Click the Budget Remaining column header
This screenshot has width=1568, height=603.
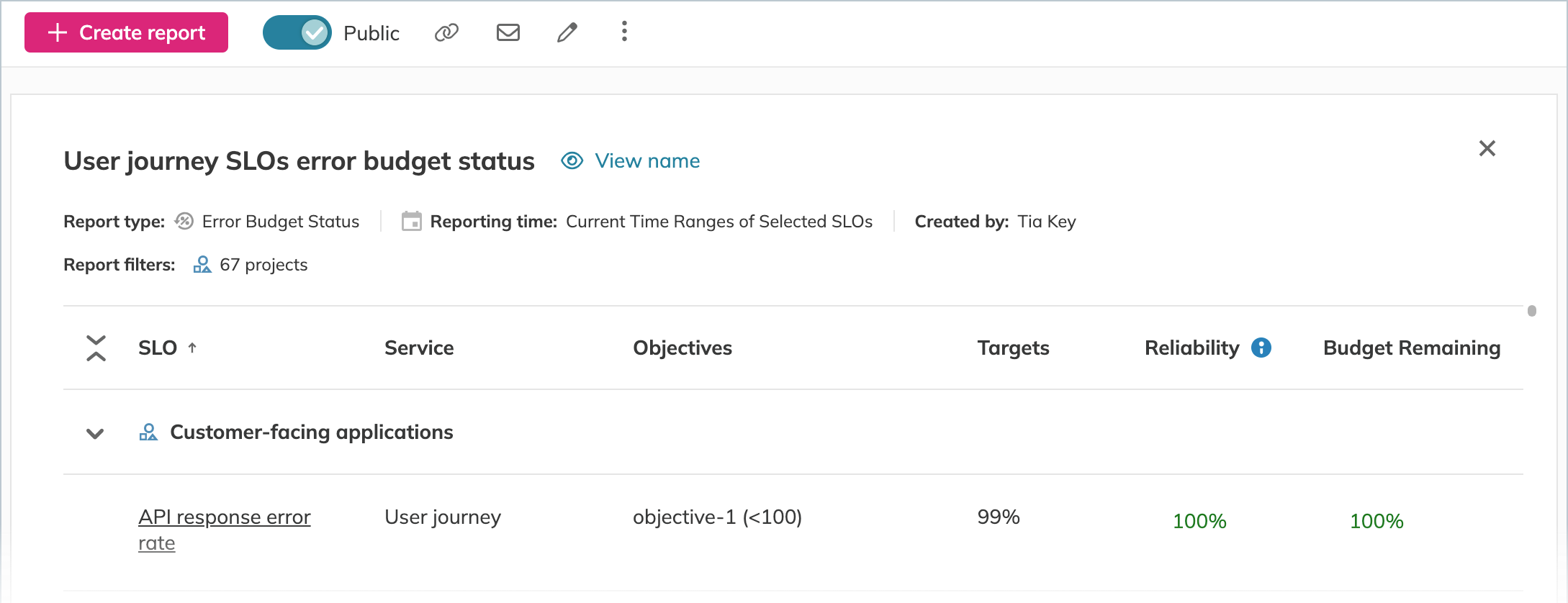(x=1412, y=348)
